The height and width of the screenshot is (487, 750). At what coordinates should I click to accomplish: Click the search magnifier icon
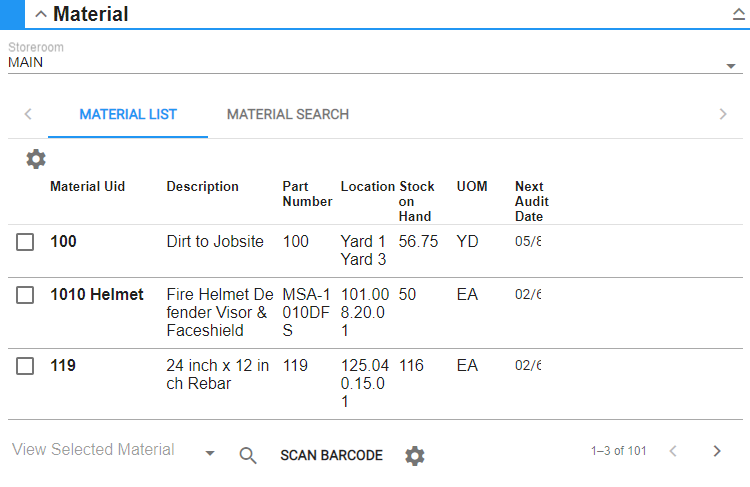point(248,455)
